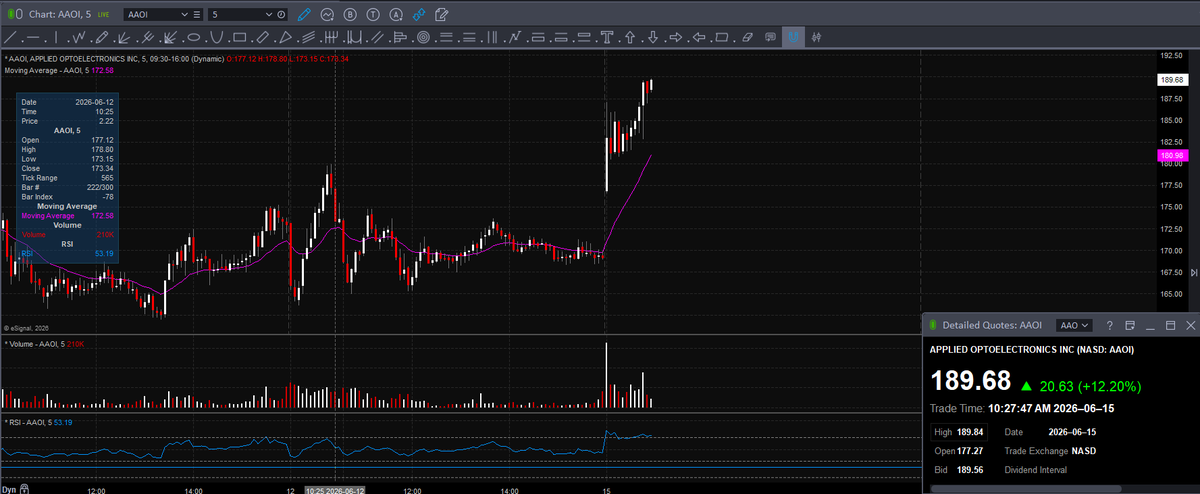Select the zigzag wave drawing tool
Screen dimensions: 1200x494
[79, 38]
